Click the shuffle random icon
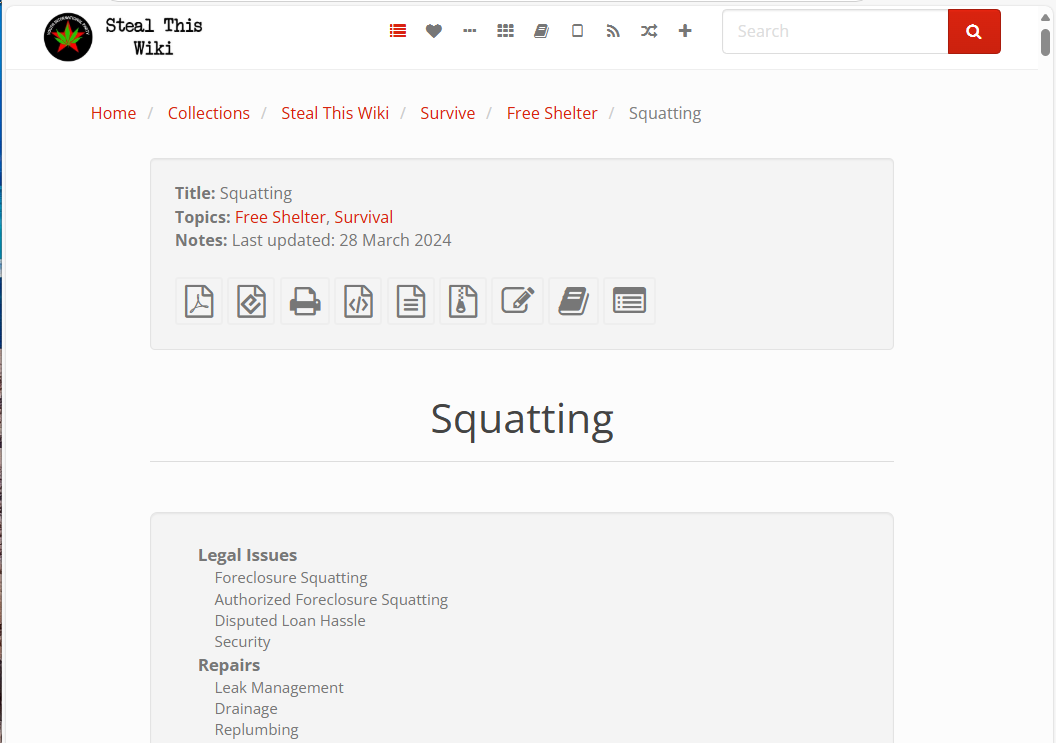The height and width of the screenshot is (743, 1056). (649, 31)
